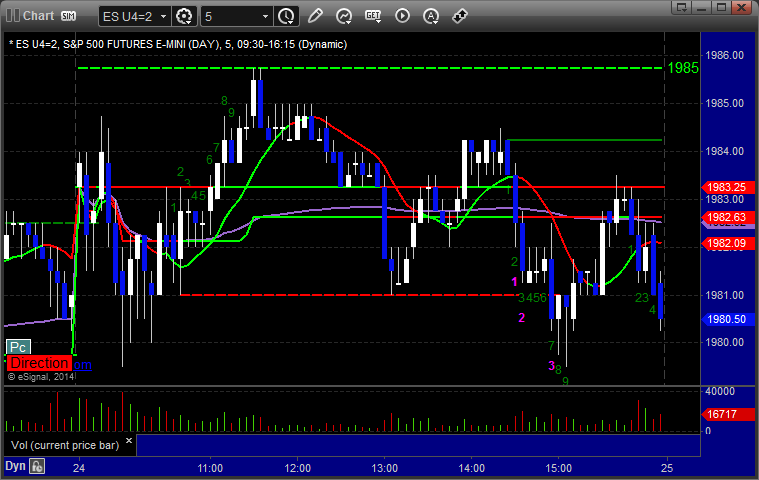The width and height of the screenshot is (759, 480).
Task: Click the 1982.09 red price marker
Action: click(x=728, y=243)
